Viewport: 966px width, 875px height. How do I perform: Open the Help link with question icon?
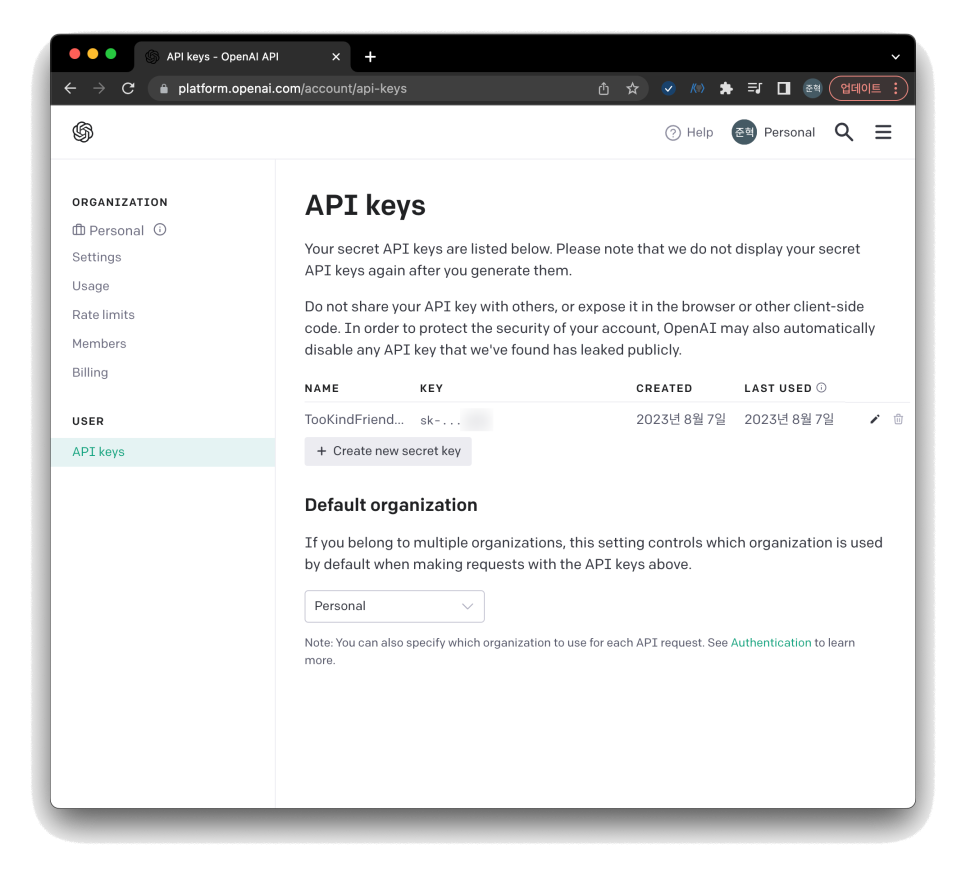pos(689,132)
